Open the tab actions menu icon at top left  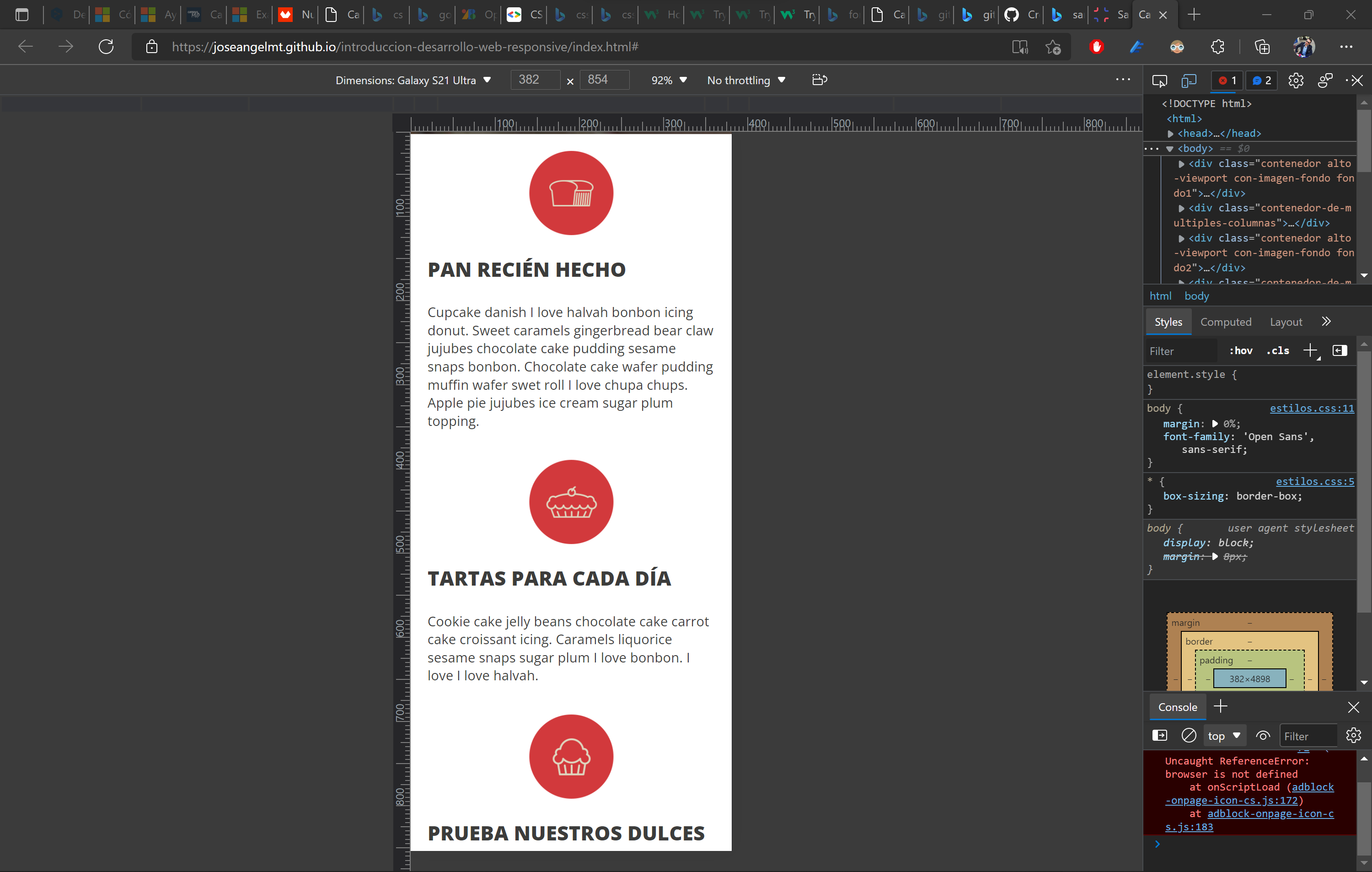(21, 14)
